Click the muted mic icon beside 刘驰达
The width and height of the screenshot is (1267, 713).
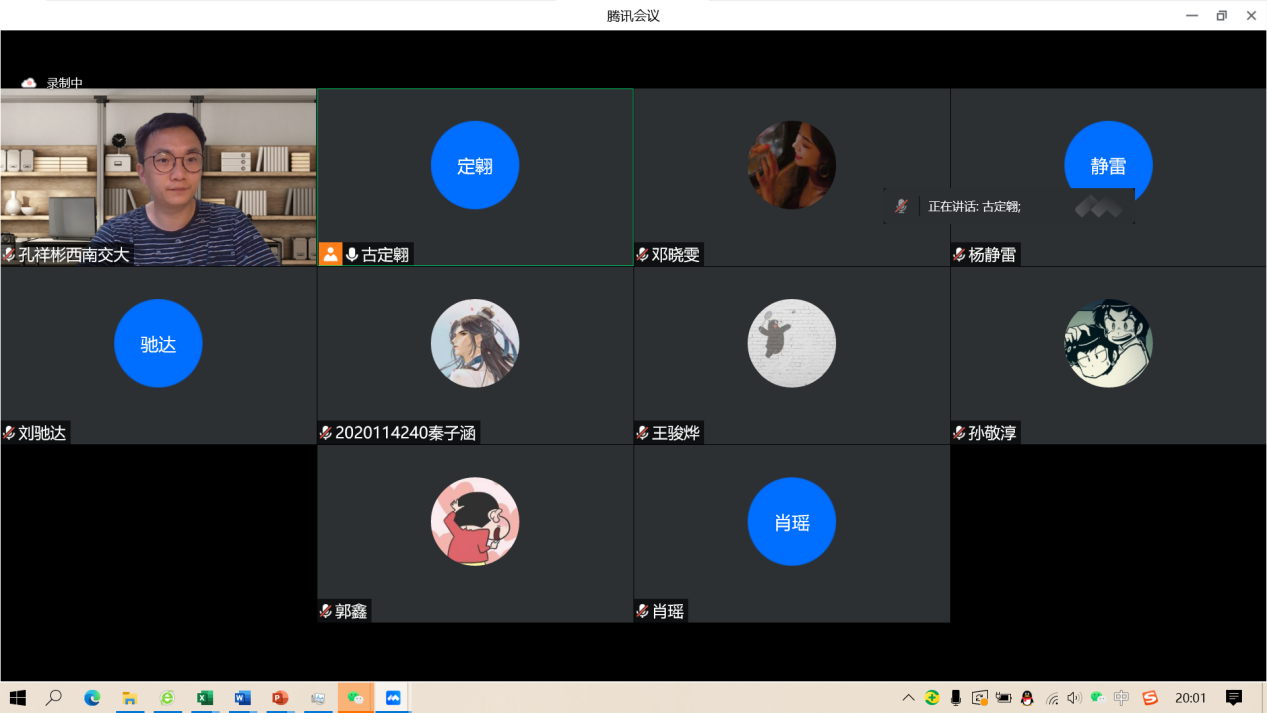[x=9, y=433]
